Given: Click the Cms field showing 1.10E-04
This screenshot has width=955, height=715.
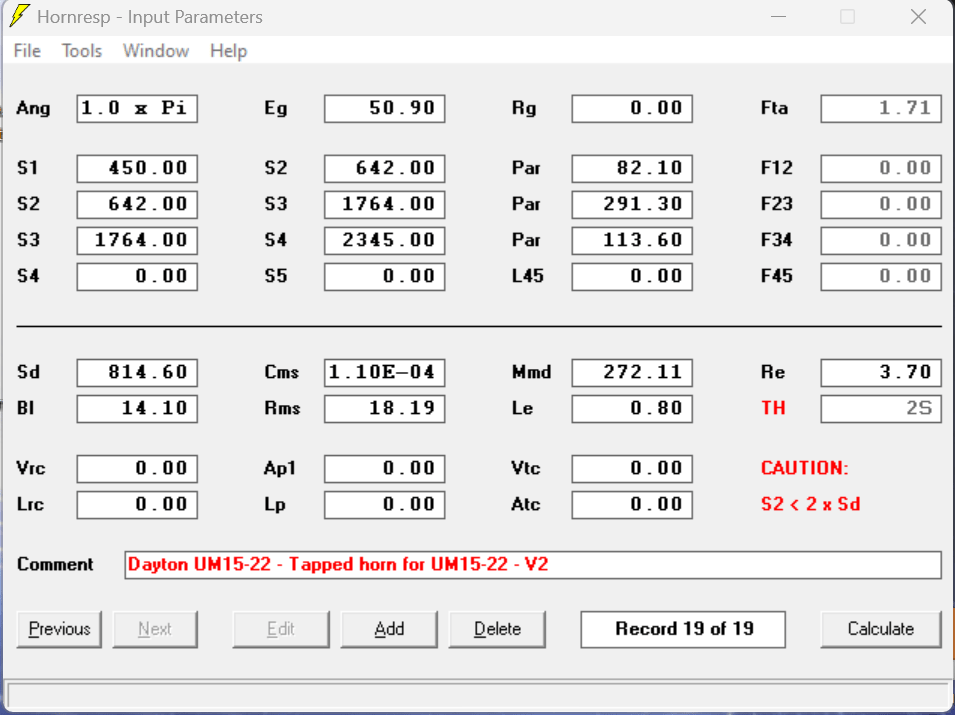Looking at the screenshot, I should click(384, 373).
